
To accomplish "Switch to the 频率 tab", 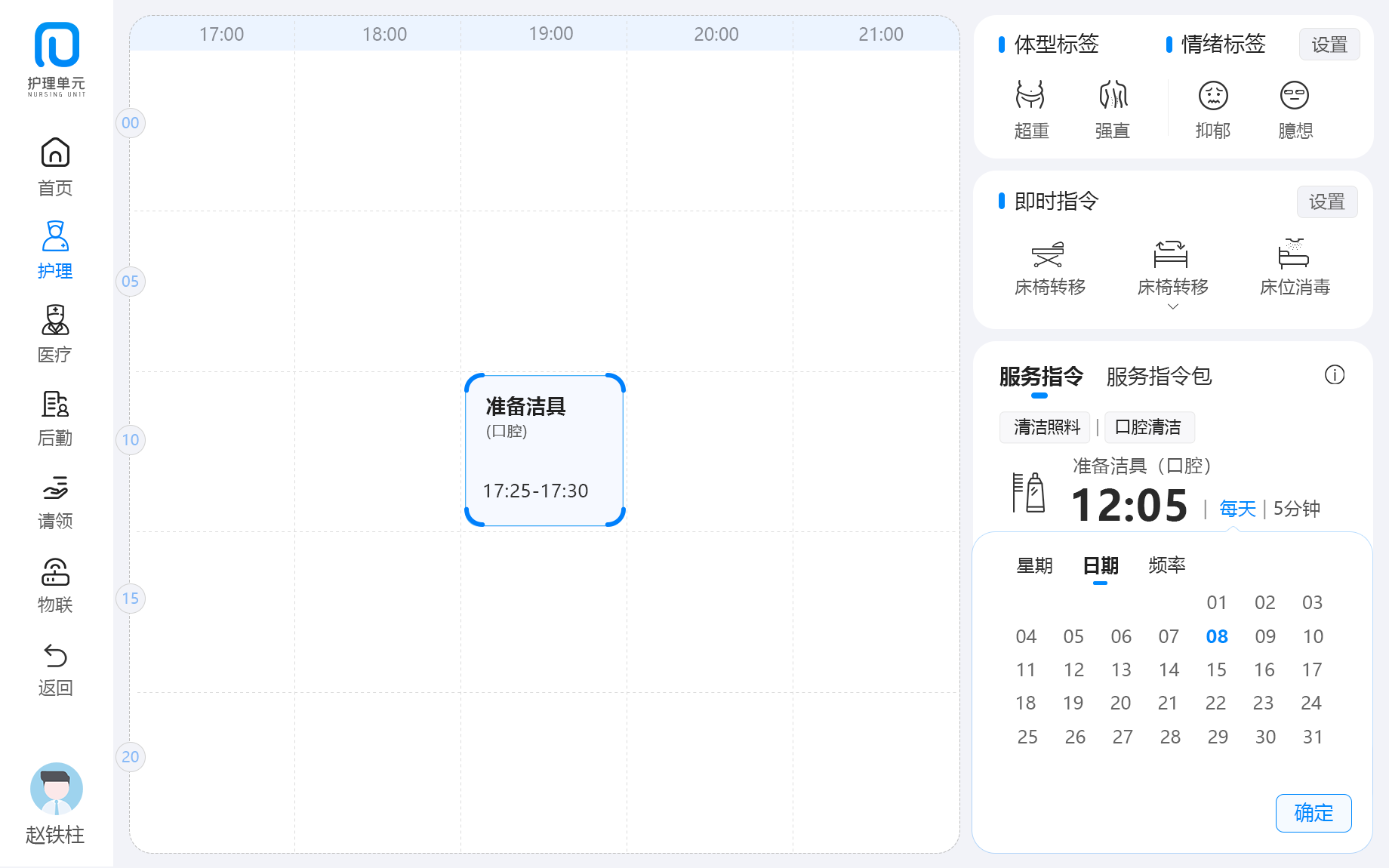I will coord(1166,565).
